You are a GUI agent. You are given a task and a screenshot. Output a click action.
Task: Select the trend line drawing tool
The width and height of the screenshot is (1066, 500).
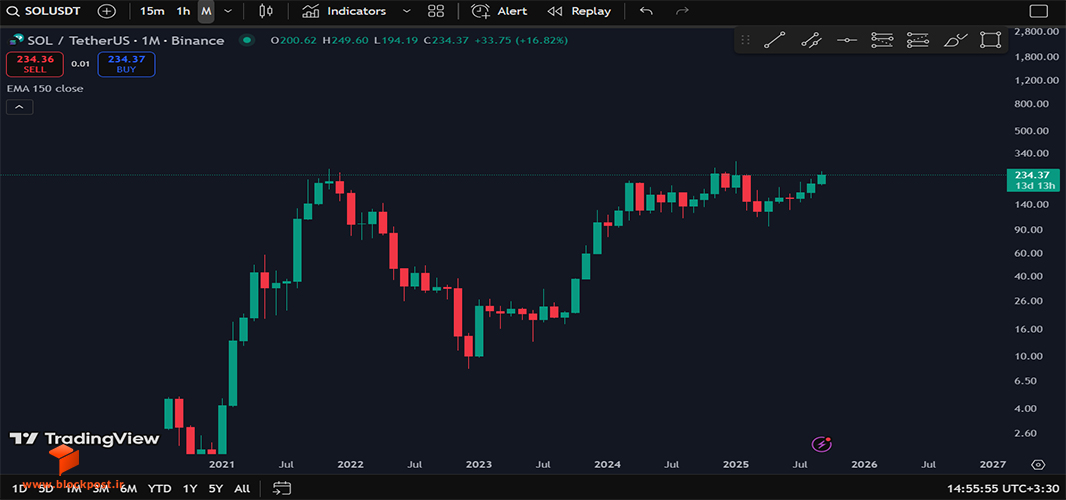(775, 40)
